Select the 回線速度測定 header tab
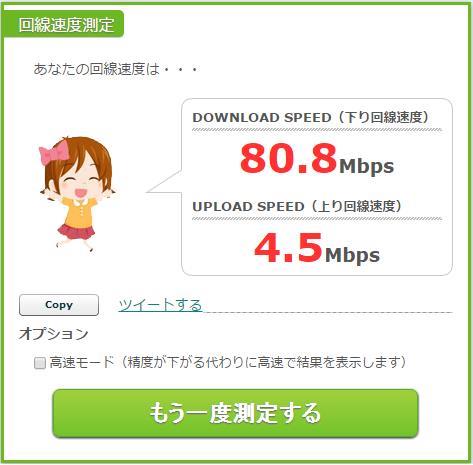Screen dimensions: 473x465 point(64,24)
